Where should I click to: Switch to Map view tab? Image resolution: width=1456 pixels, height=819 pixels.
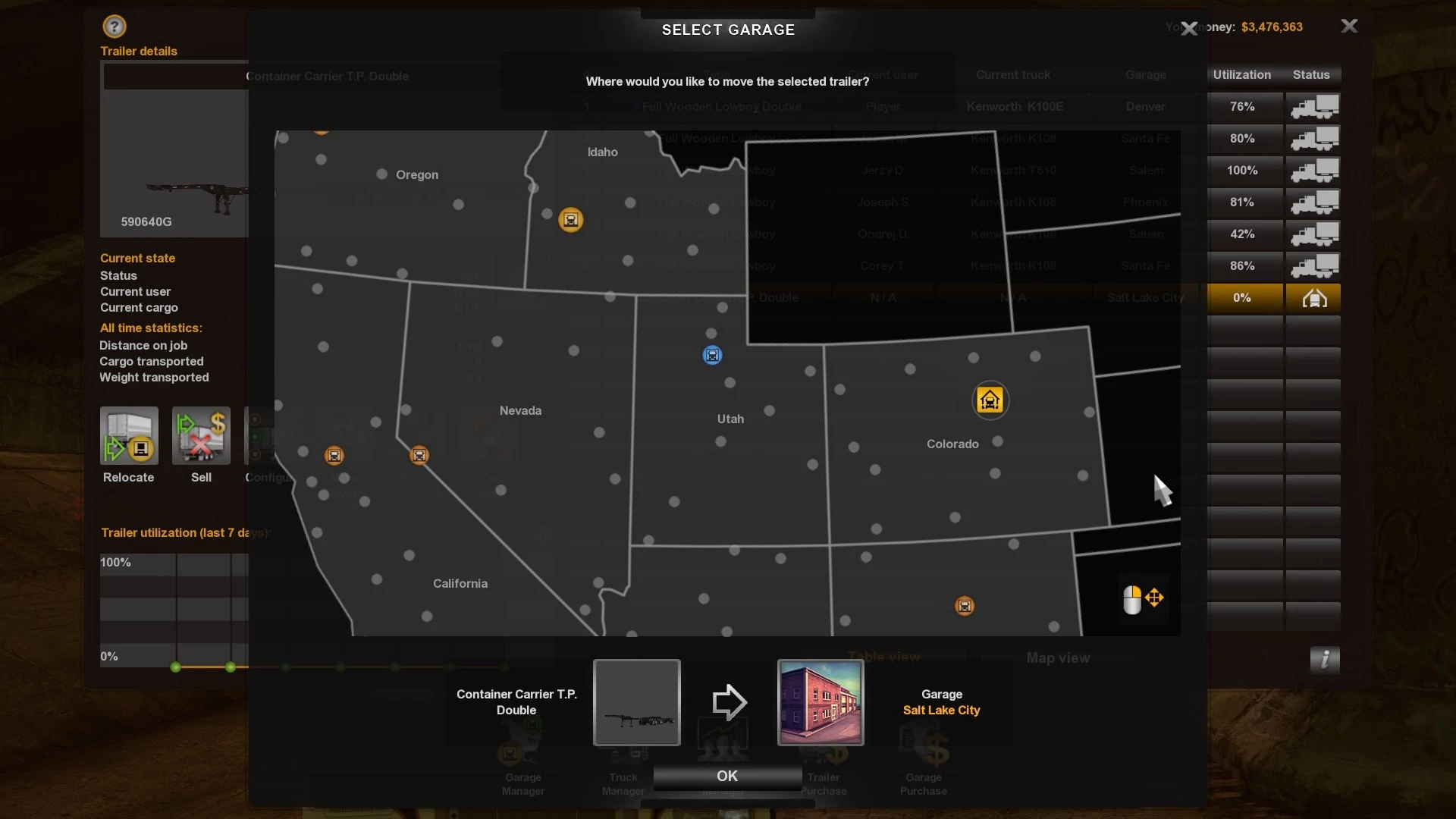pos(1058,658)
